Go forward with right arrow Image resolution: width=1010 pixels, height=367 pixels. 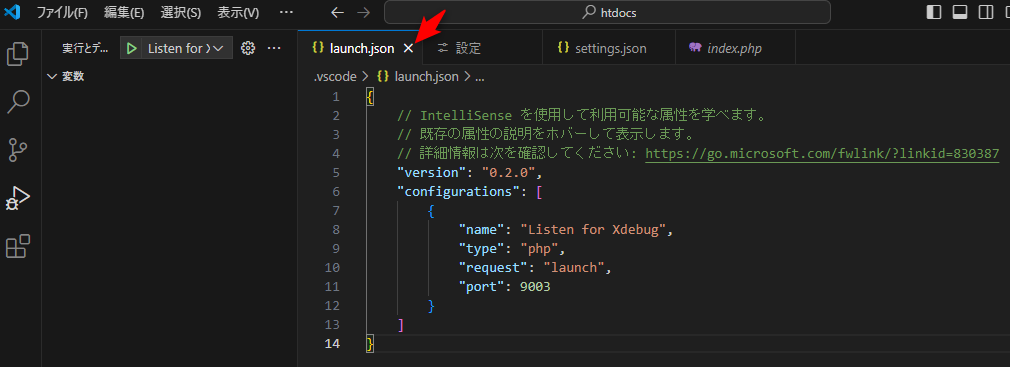click(x=363, y=12)
